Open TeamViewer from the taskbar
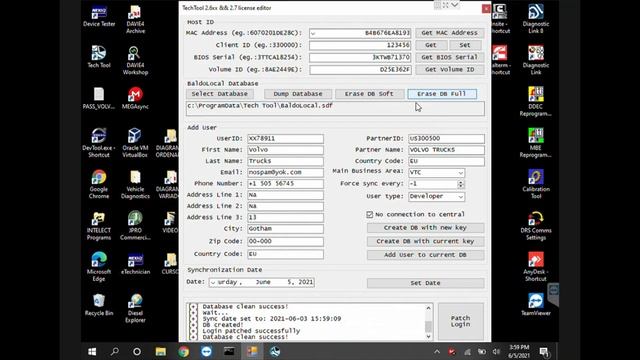 (207, 351)
